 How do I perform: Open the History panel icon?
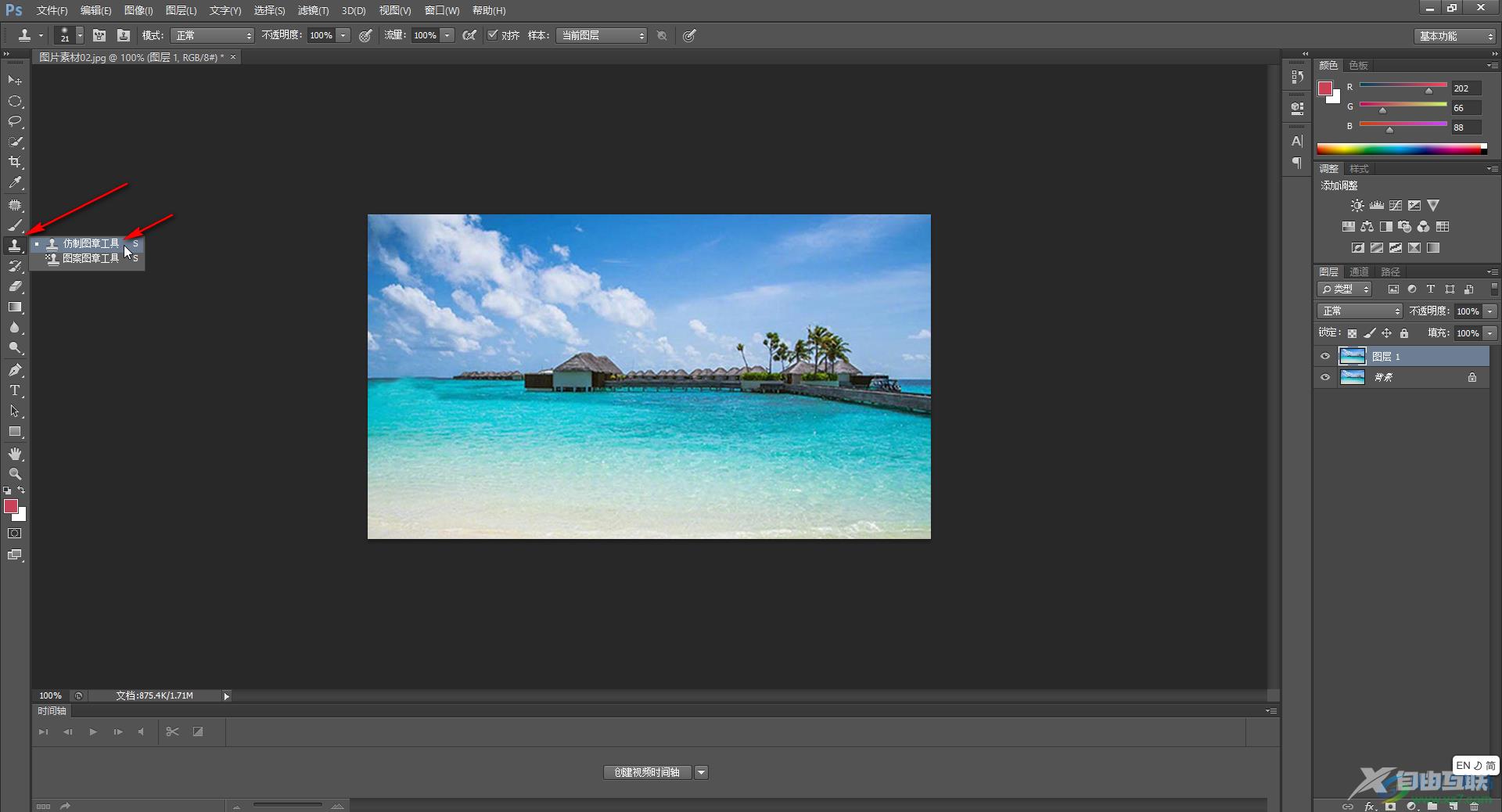click(1297, 77)
